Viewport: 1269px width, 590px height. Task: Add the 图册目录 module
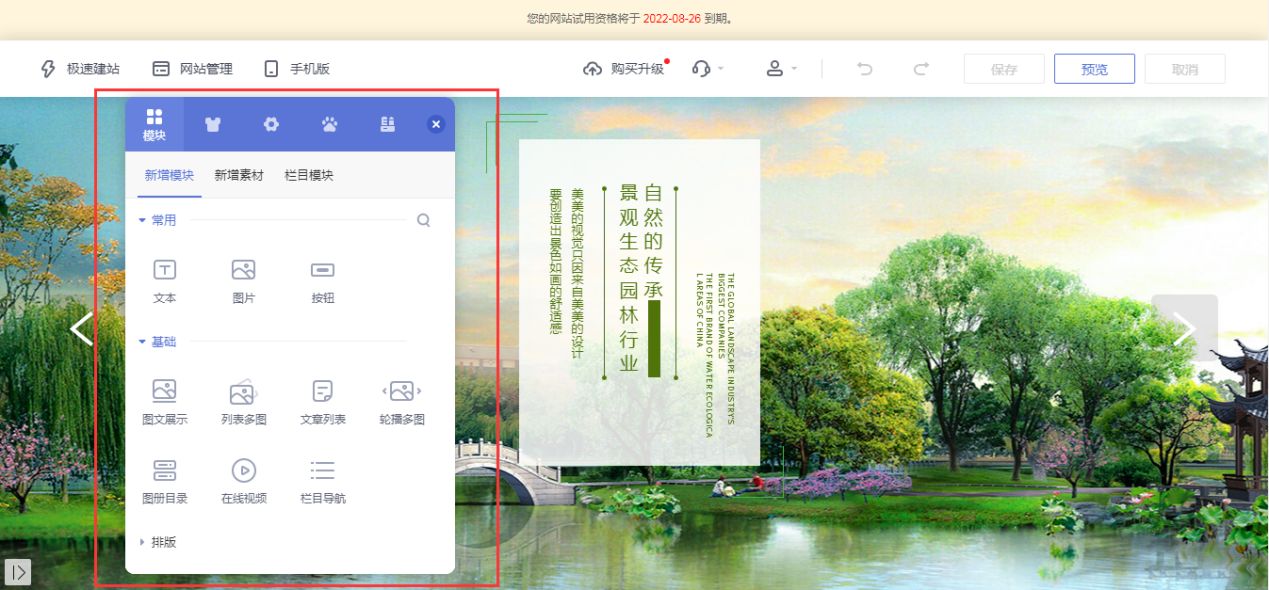tap(165, 481)
